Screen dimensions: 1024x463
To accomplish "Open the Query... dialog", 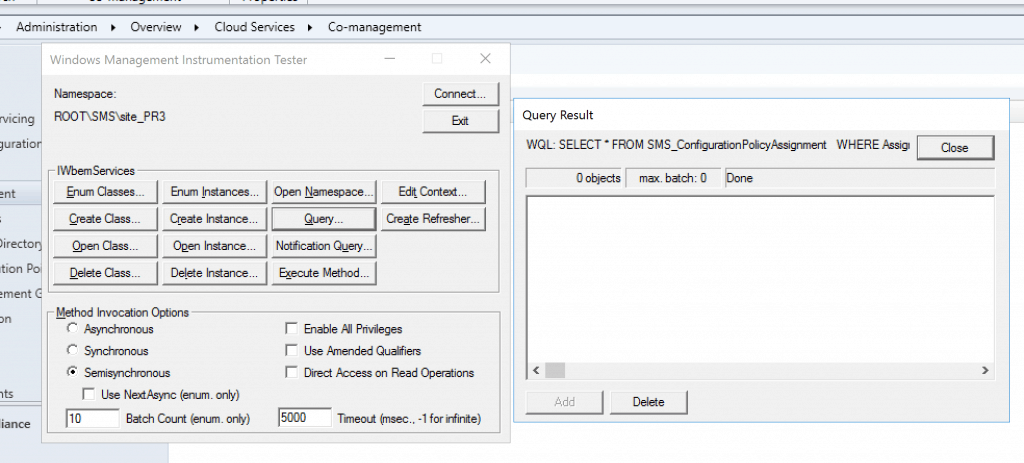I will click(x=324, y=219).
